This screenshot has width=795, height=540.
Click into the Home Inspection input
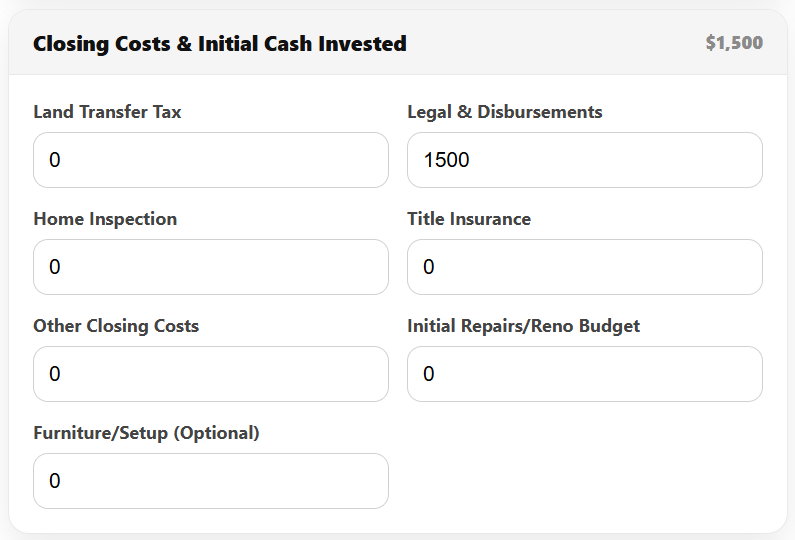[210, 267]
